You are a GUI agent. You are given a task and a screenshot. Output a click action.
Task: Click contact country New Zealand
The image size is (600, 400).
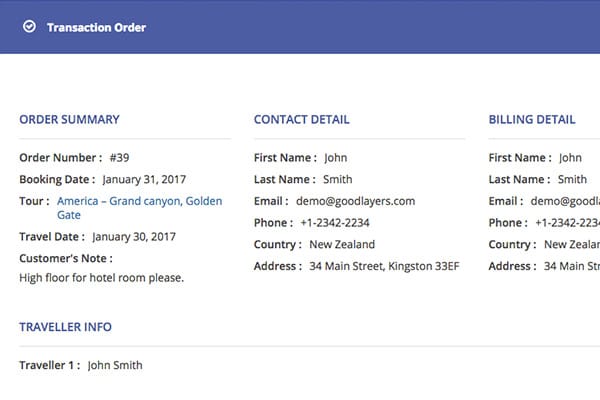click(x=342, y=245)
